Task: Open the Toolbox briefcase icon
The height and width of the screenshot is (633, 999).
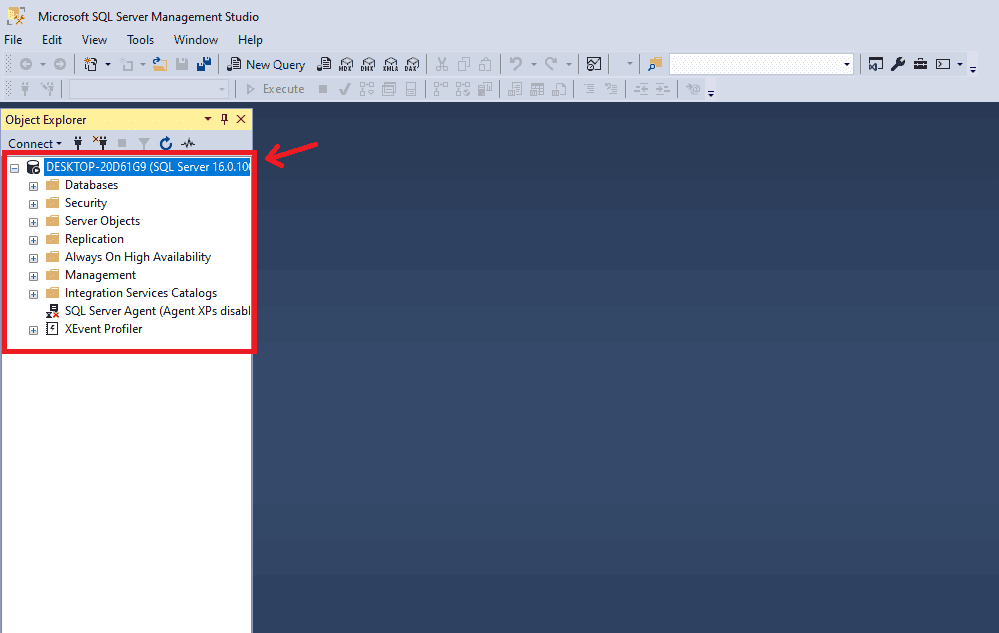Action: [x=919, y=64]
